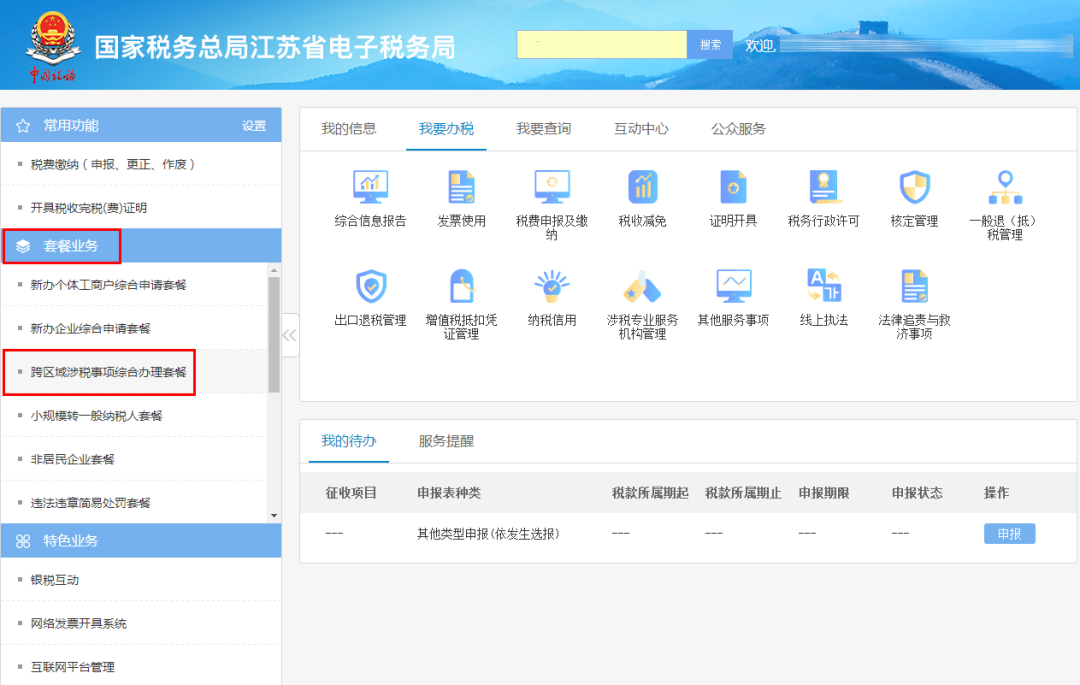Click the star icon beside 常用功能
This screenshot has height=685, width=1080.
[23, 126]
